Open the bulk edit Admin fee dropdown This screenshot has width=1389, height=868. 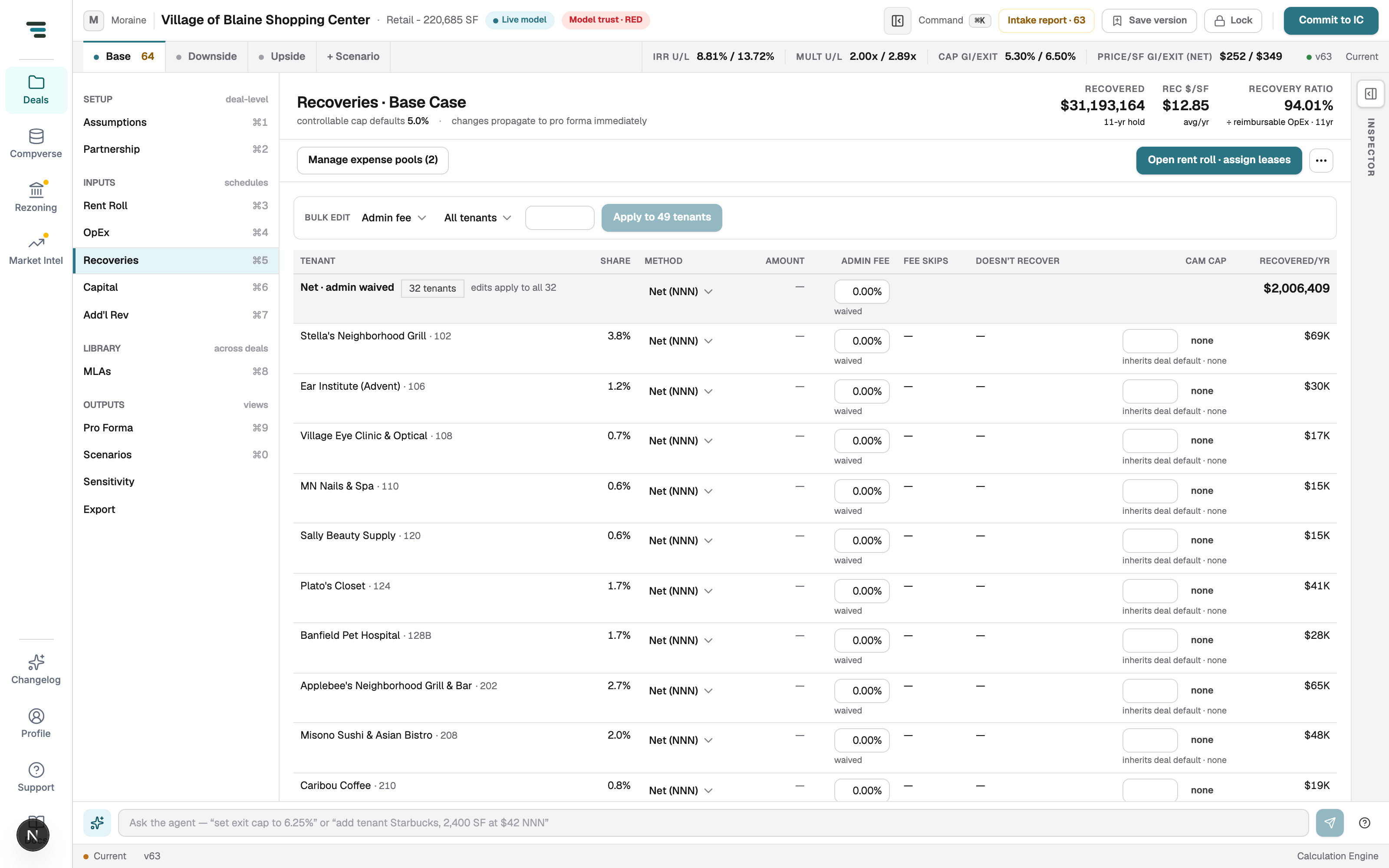click(394, 217)
